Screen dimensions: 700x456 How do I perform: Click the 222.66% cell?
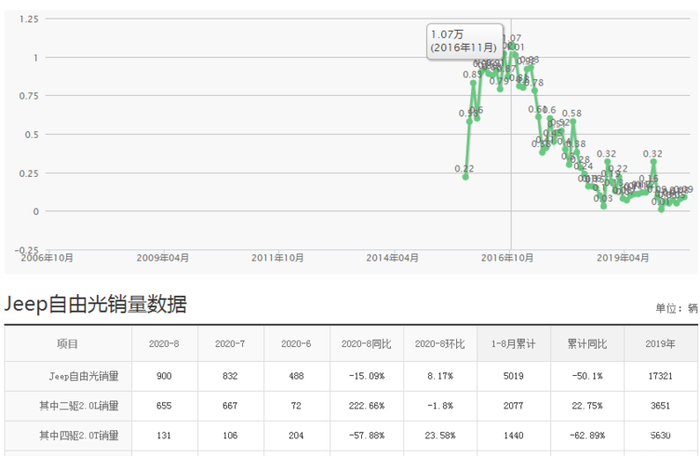coord(367,406)
